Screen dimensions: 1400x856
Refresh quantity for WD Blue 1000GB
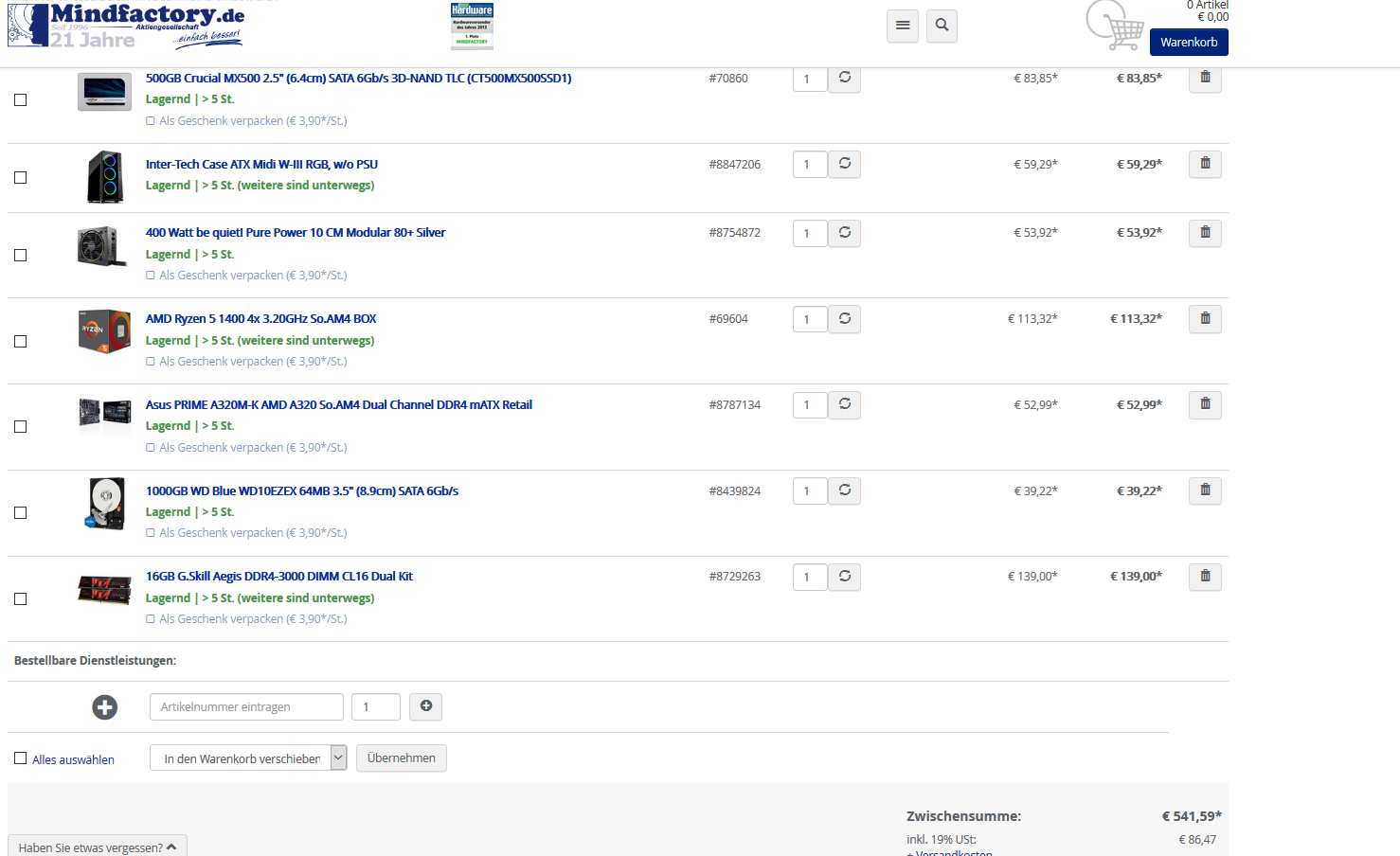845,490
